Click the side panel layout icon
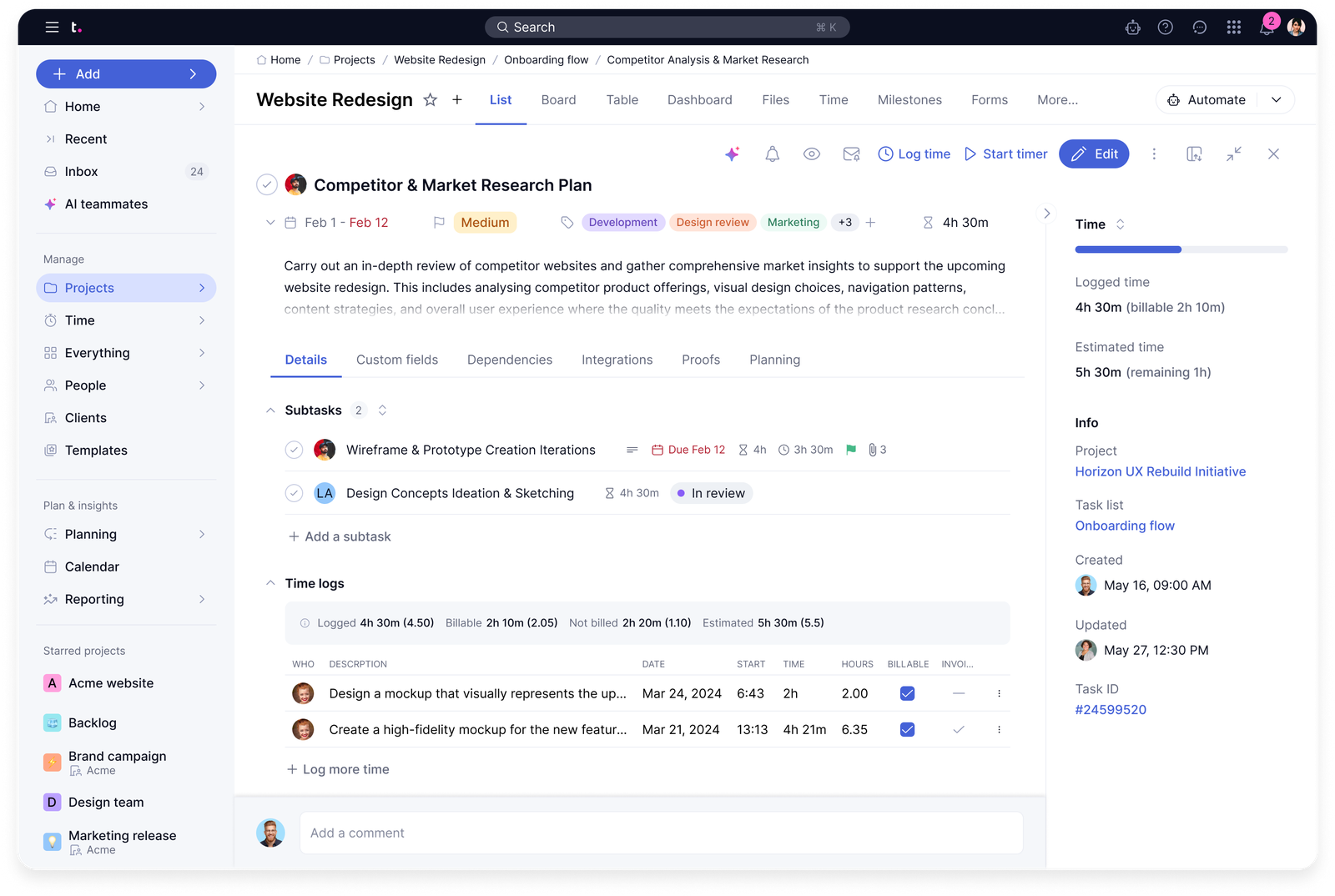This screenshot has height=896, width=1335. click(1194, 154)
